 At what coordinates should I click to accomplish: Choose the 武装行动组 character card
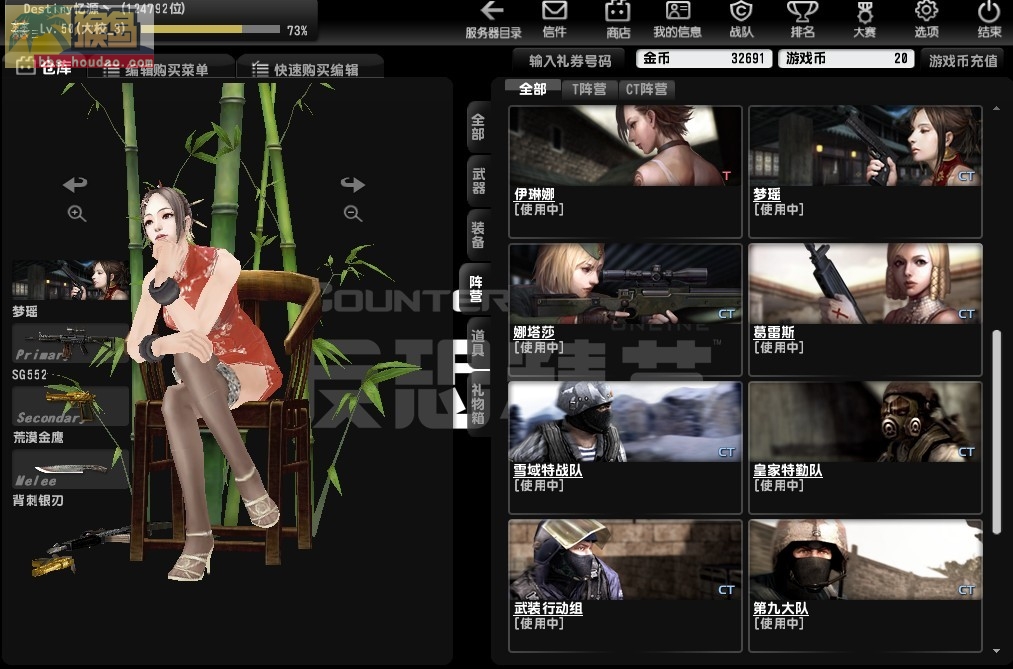tap(625, 586)
